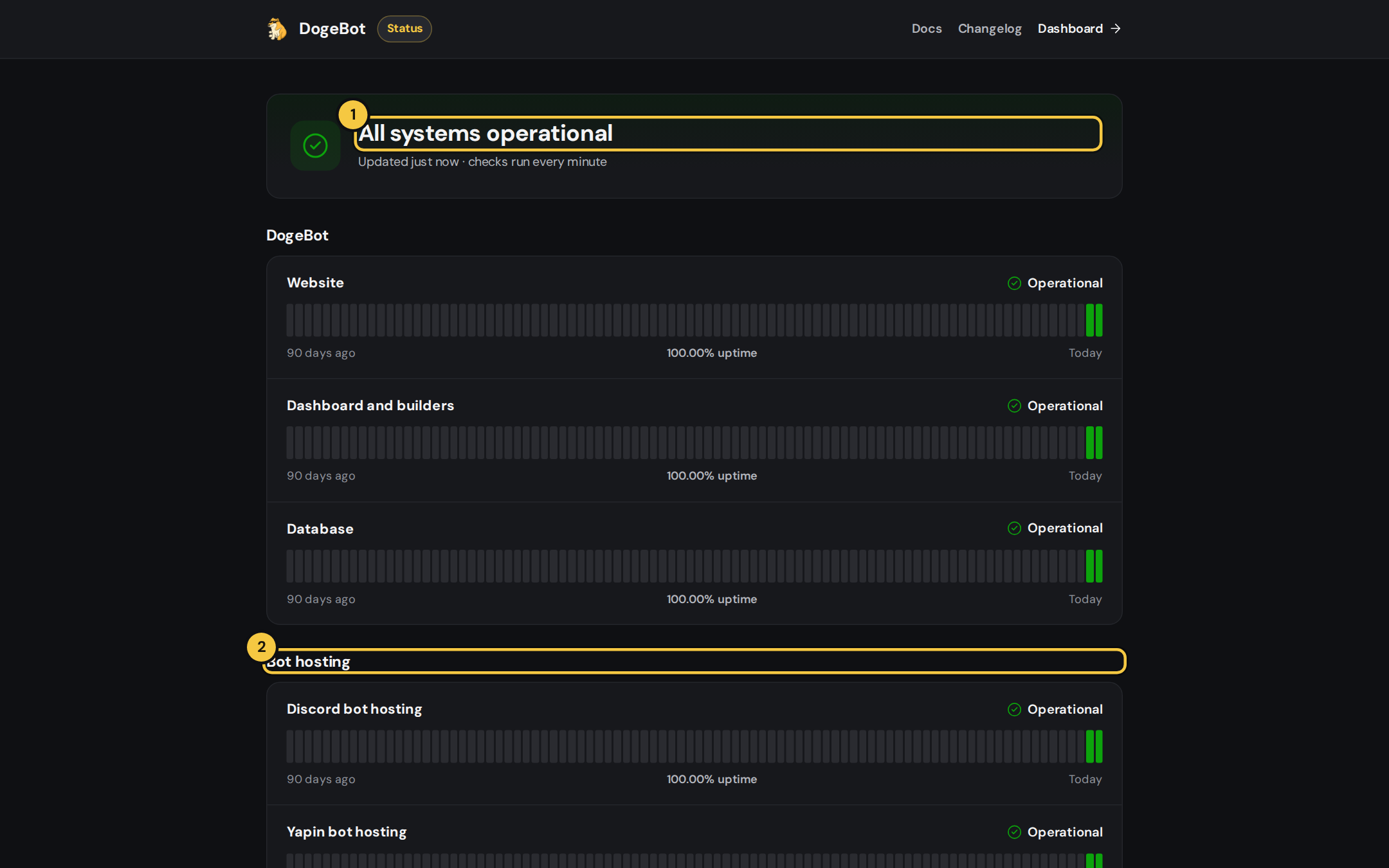1389x868 pixels.
Task: Click the Operational label for Dashboard and builders
Action: (1065, 406)
